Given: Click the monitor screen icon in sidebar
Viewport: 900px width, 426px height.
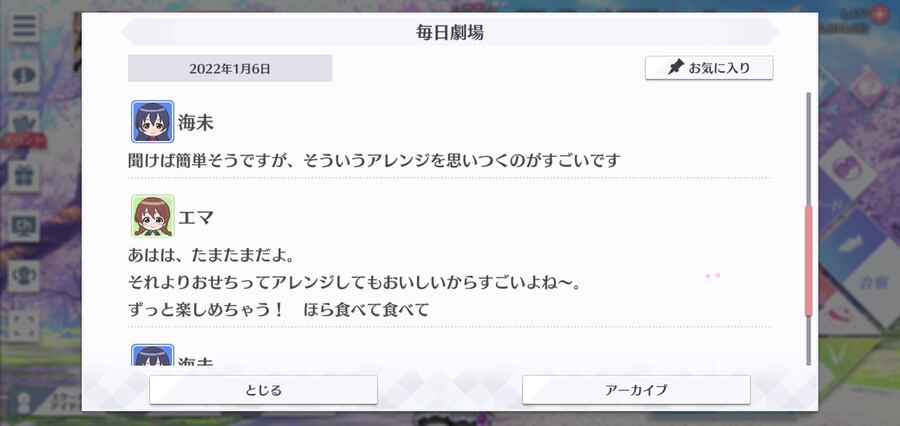Looking at the screenshot, I should 24,226.
